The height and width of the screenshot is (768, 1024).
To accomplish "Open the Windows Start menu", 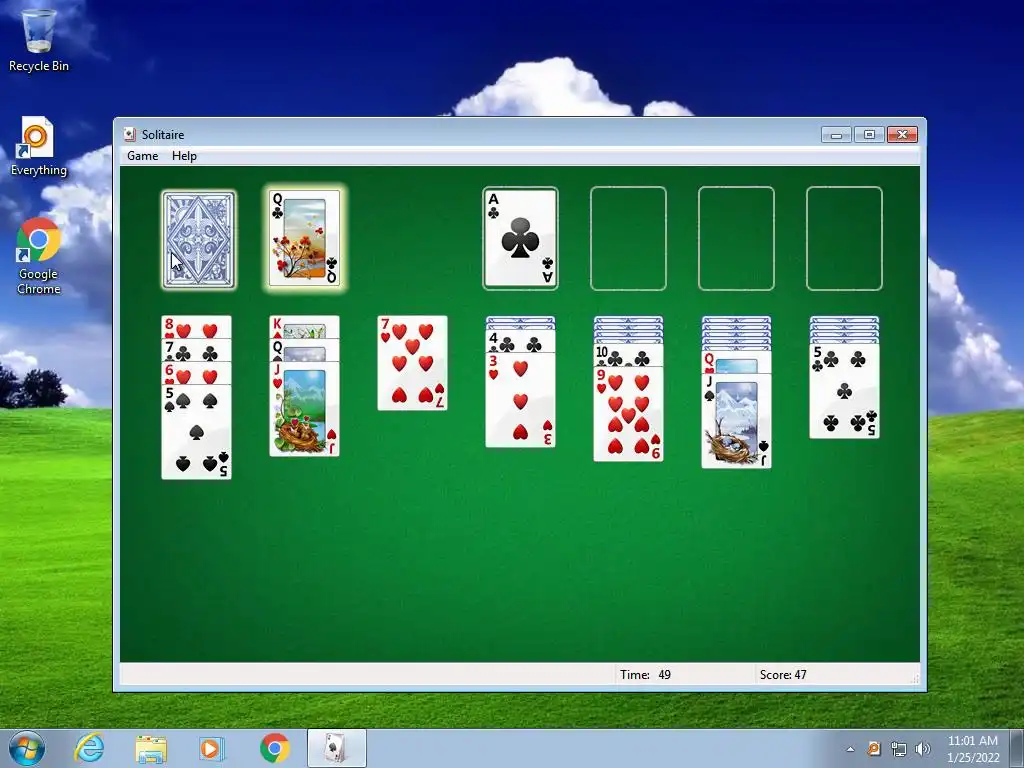I will pos(26,748).
